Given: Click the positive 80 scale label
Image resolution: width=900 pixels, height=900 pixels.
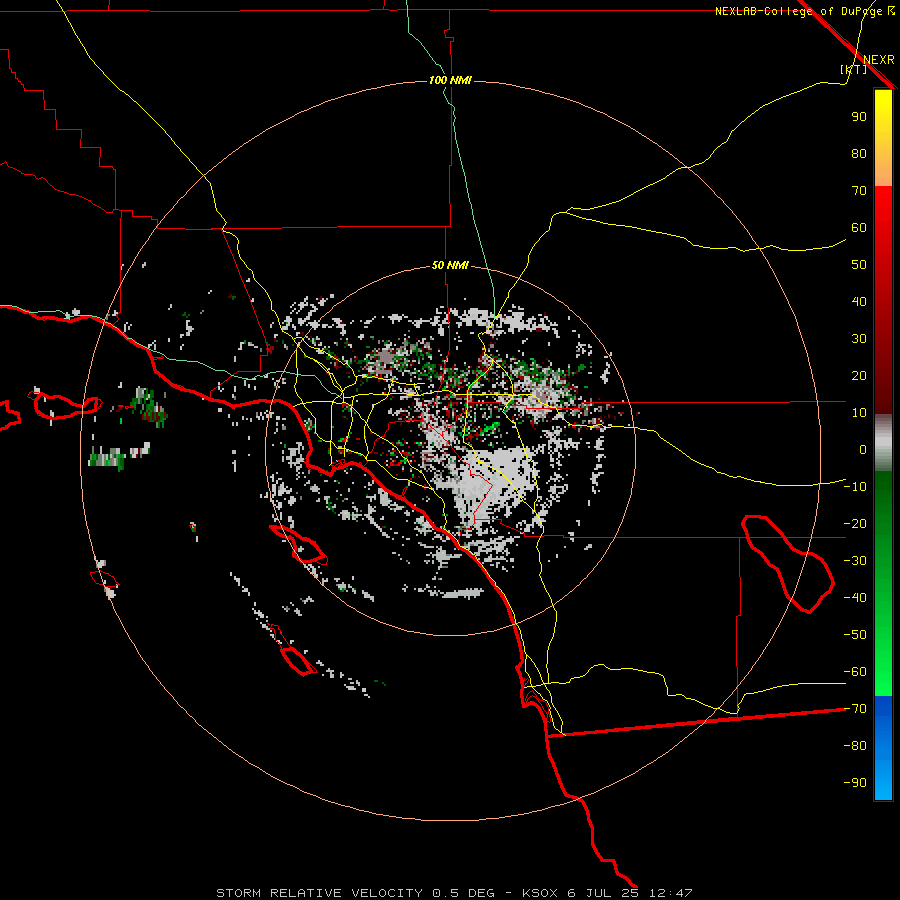Looking at the screenshot, I should tap(859, 153).
